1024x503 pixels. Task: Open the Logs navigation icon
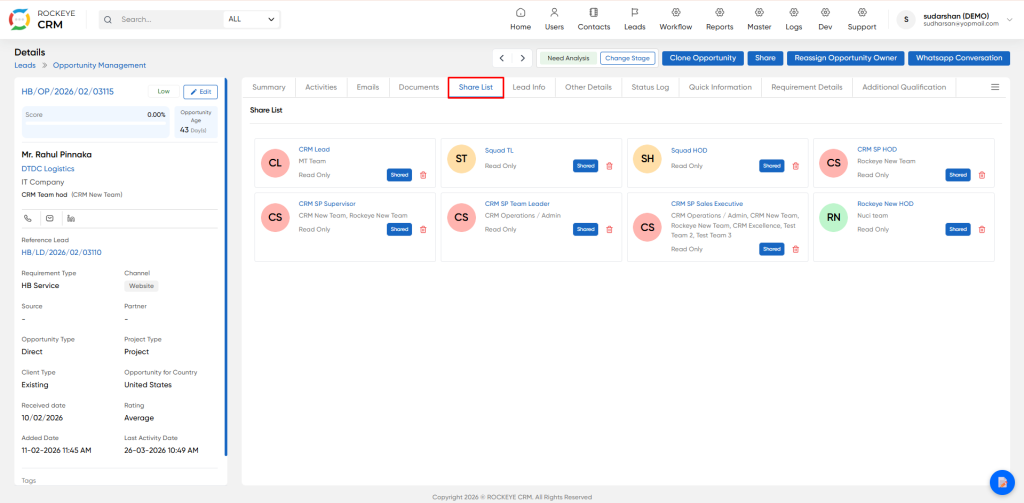click(x=793, y=12)
